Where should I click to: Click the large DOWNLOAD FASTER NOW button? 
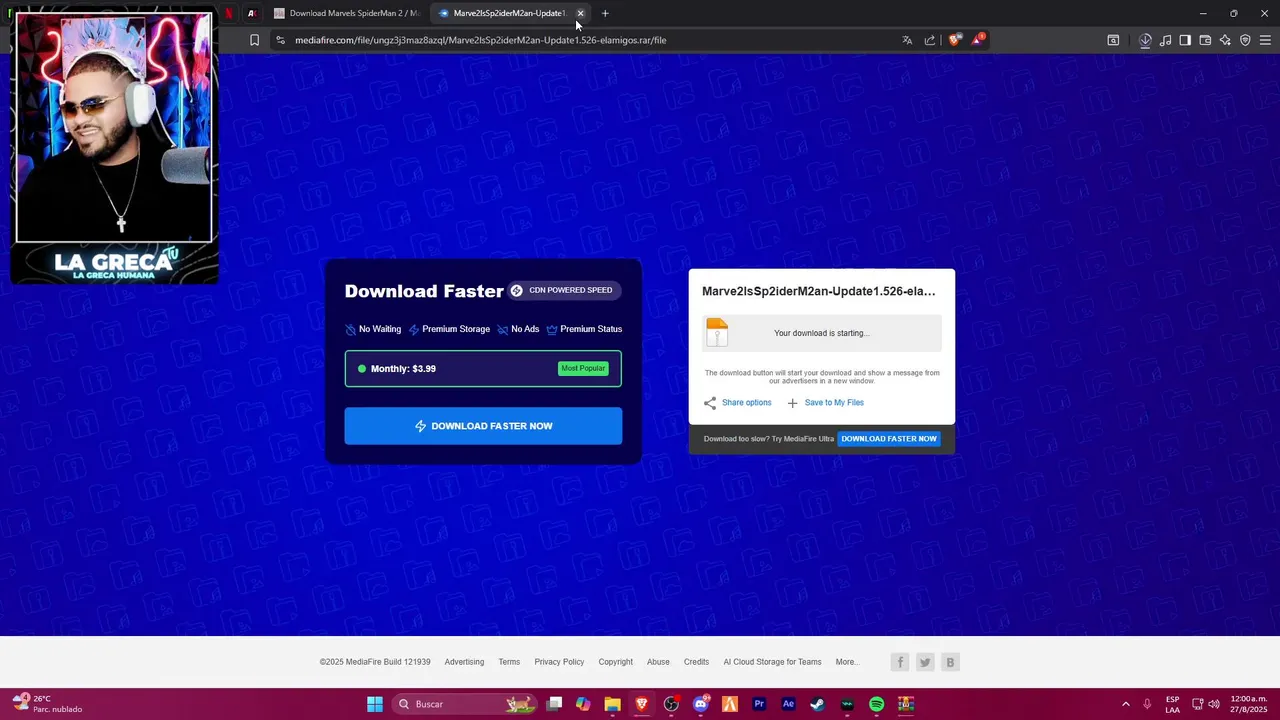[x=483, y=426]
